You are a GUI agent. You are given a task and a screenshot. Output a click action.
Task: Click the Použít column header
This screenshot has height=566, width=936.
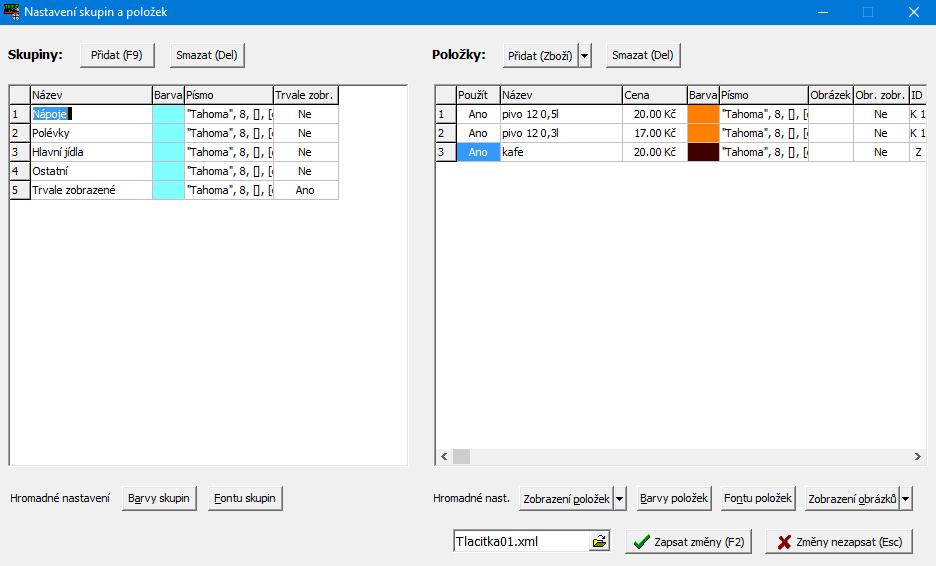point(478,95)
